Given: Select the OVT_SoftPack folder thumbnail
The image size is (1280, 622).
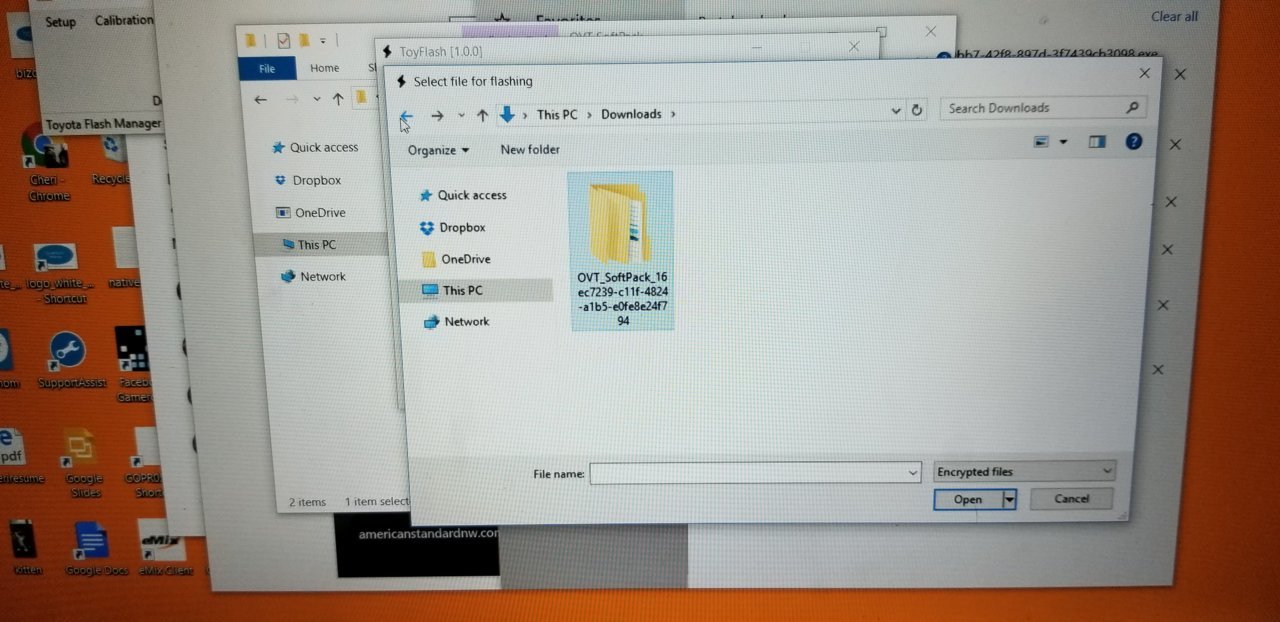Looking at the screenshot, I should [621, 251].
